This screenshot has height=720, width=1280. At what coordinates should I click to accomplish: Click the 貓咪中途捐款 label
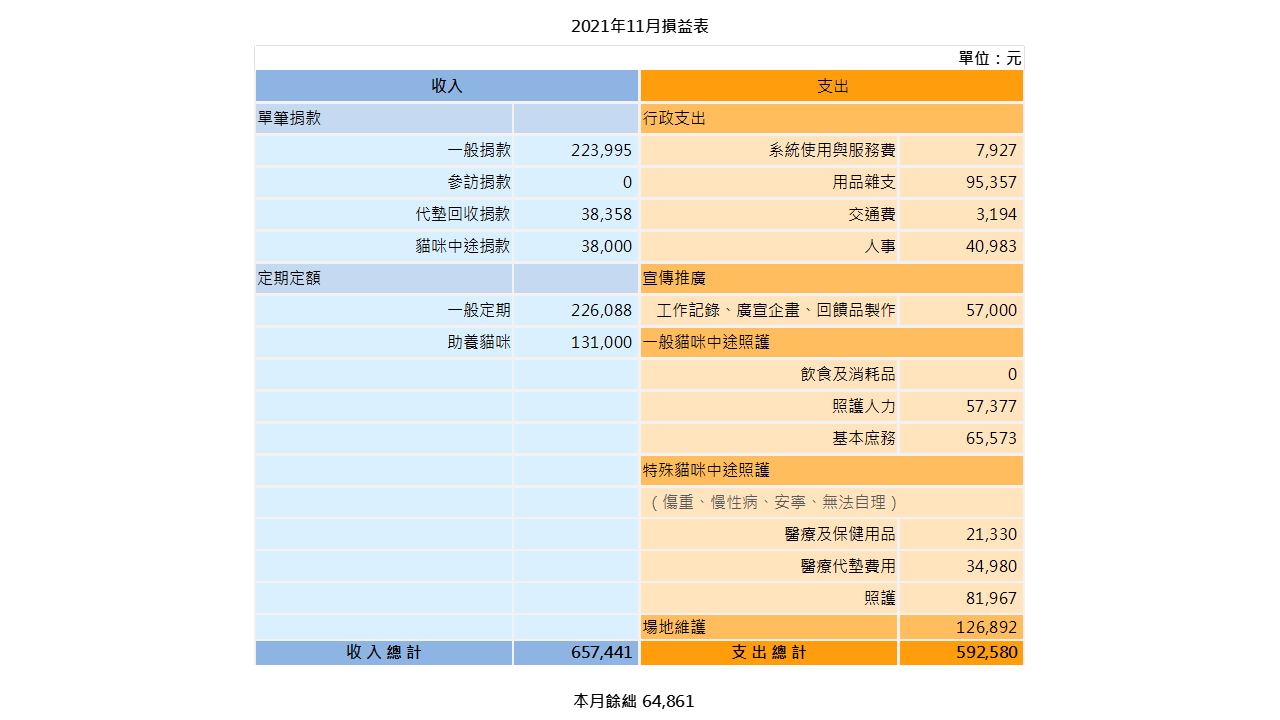click(x=463, y=246)
